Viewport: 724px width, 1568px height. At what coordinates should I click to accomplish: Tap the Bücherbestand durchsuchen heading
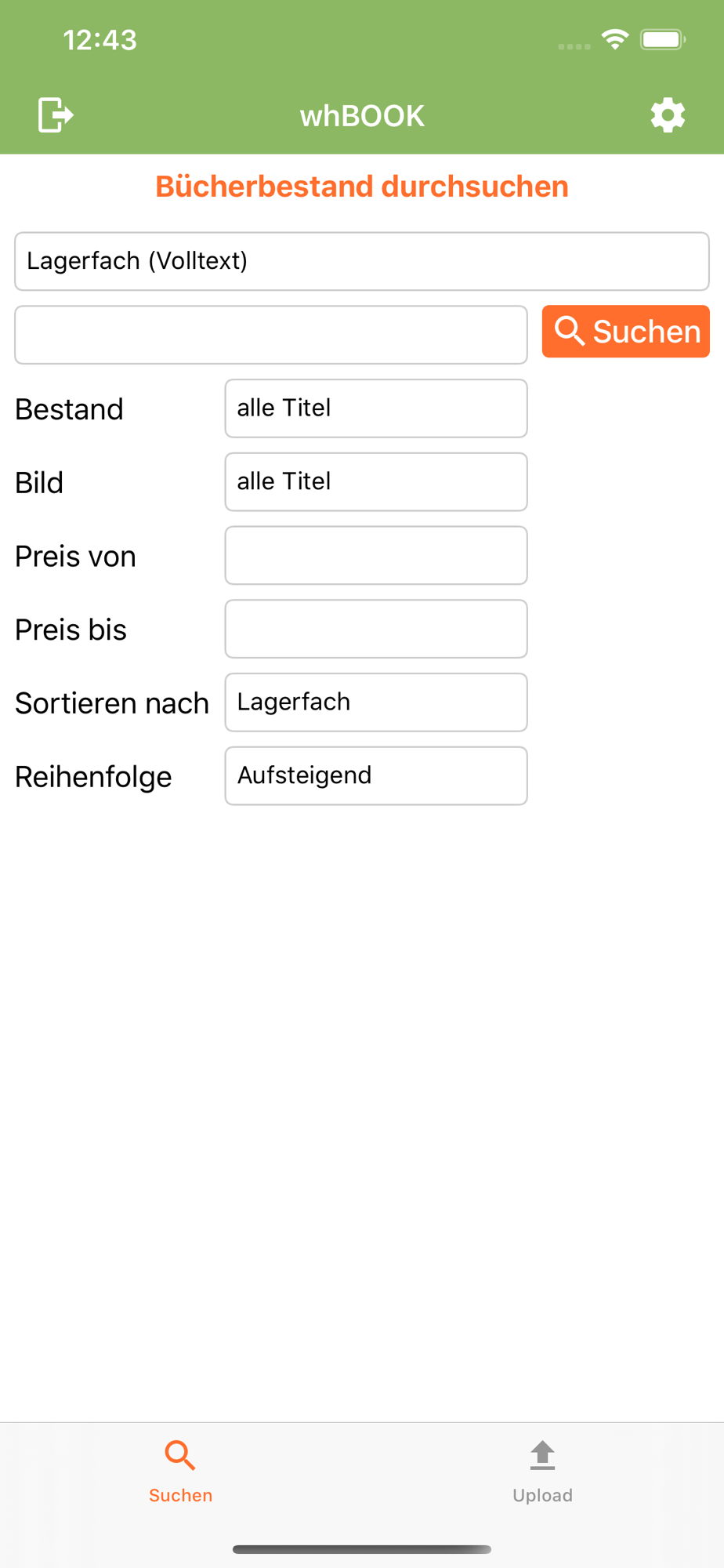click(x=362, y=187)
